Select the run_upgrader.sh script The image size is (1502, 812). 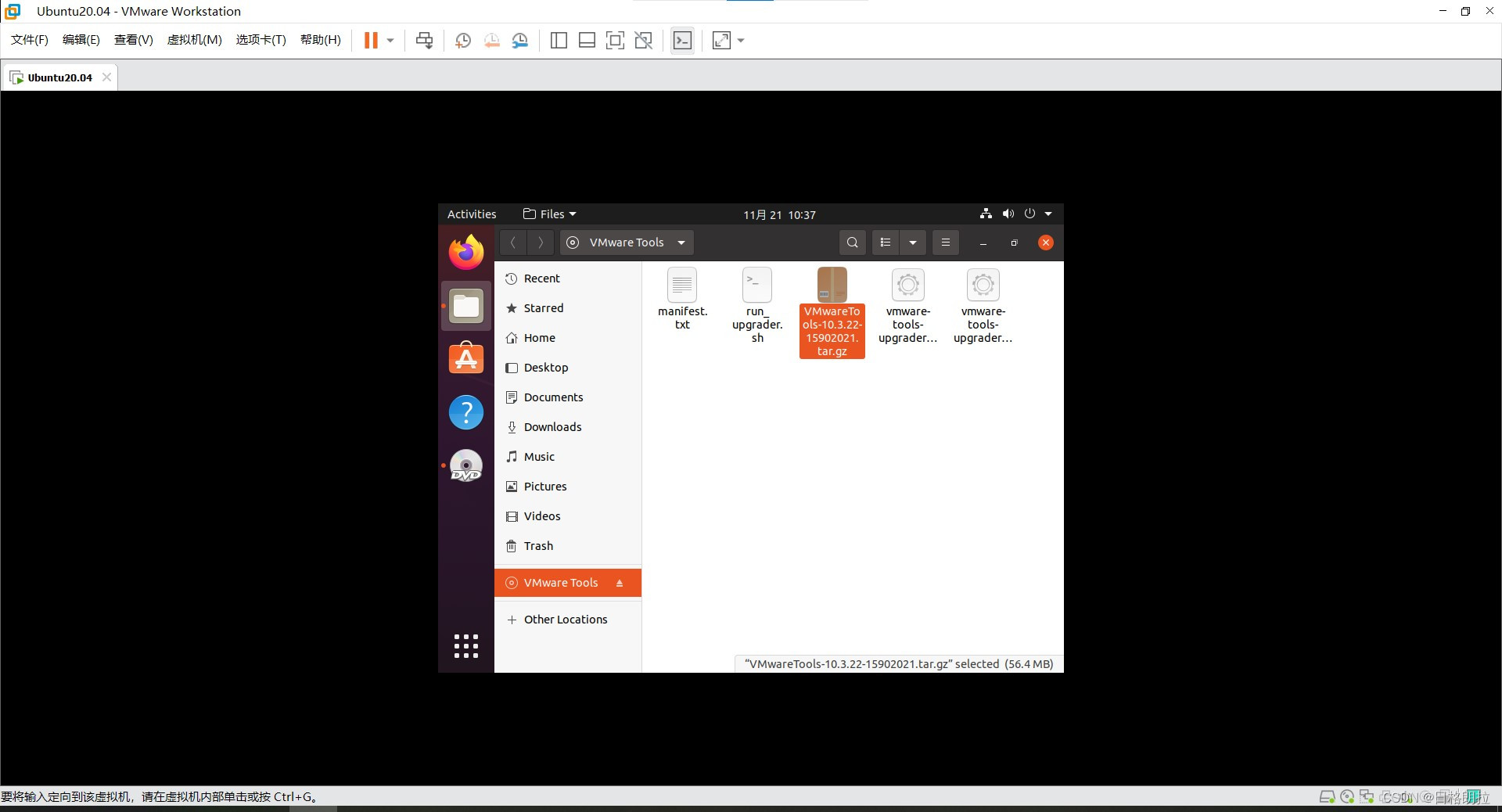coord(757,305)
